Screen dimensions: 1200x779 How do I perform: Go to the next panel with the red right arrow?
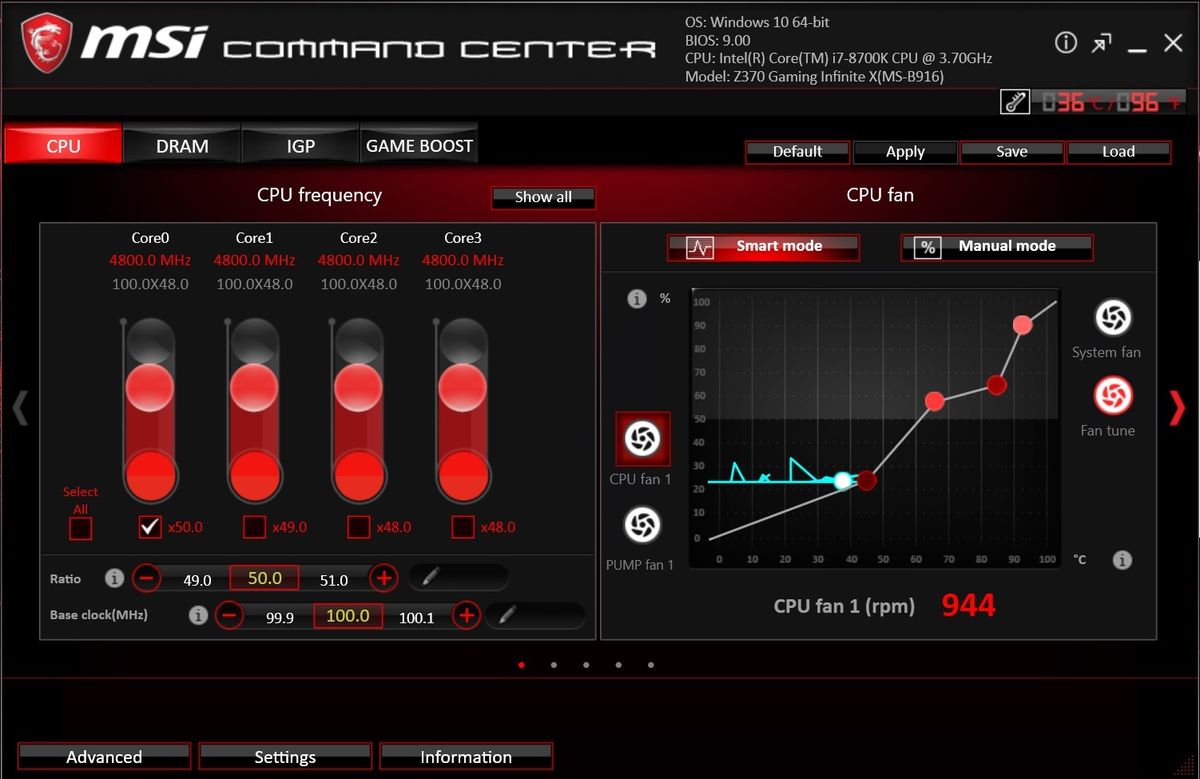click(1178, 407)
